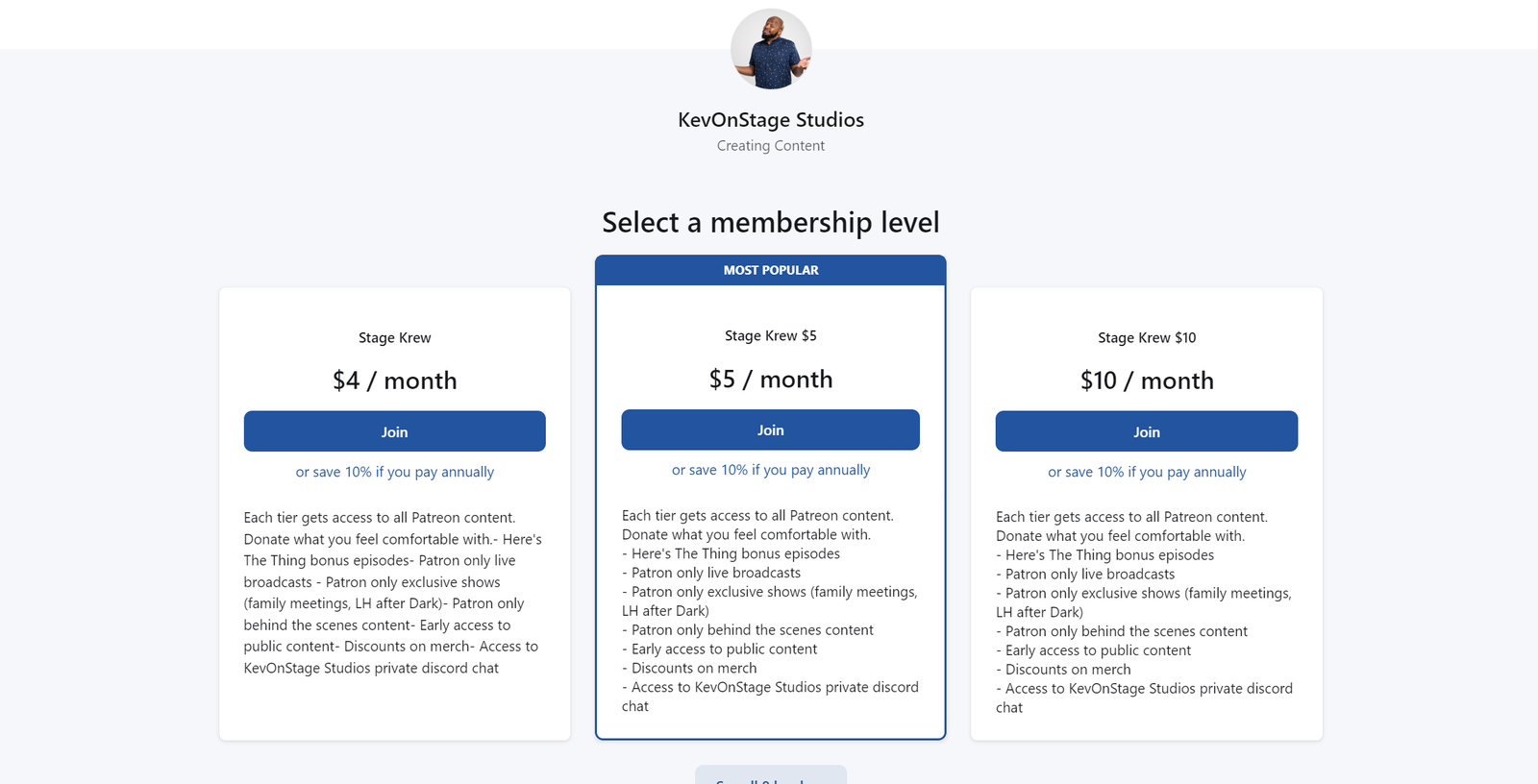Click the $4 / month price

pyautogui.click(x=394, y=380)
